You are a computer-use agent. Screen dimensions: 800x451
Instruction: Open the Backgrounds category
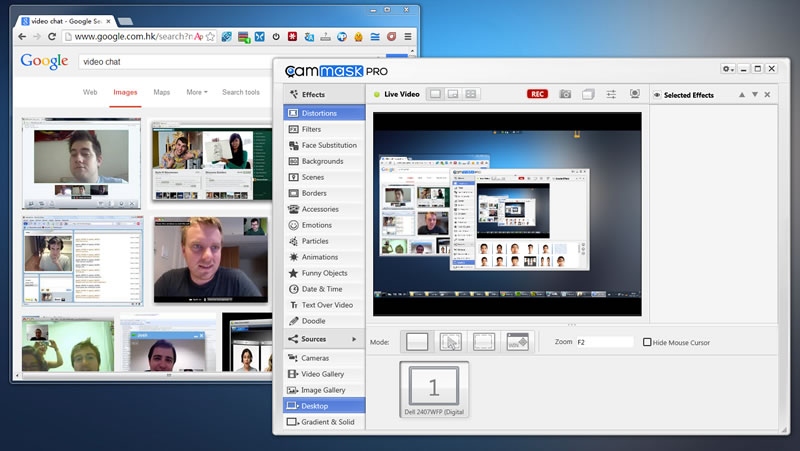pos(324,161)
